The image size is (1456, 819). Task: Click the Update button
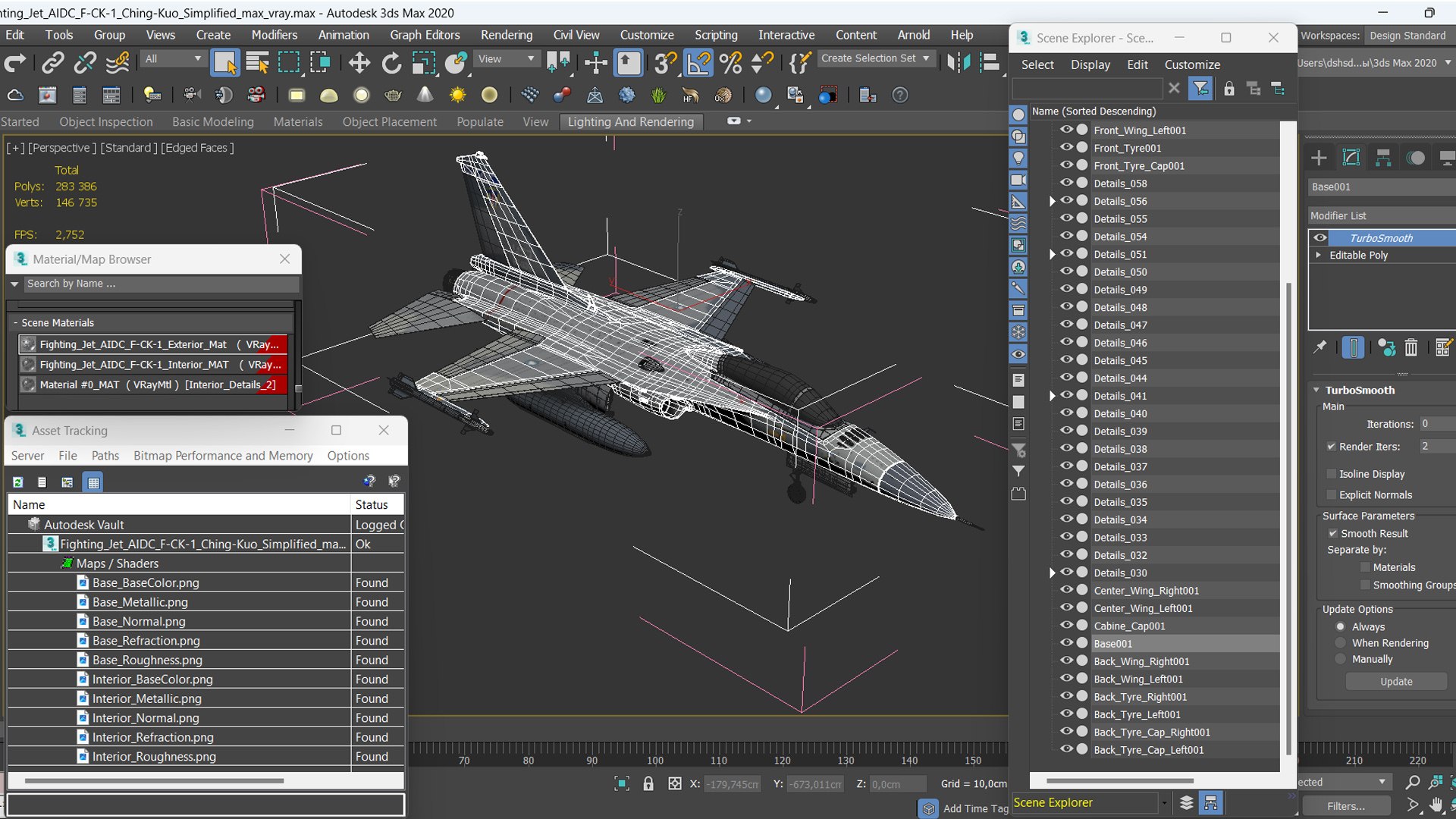click(1396, 682)
